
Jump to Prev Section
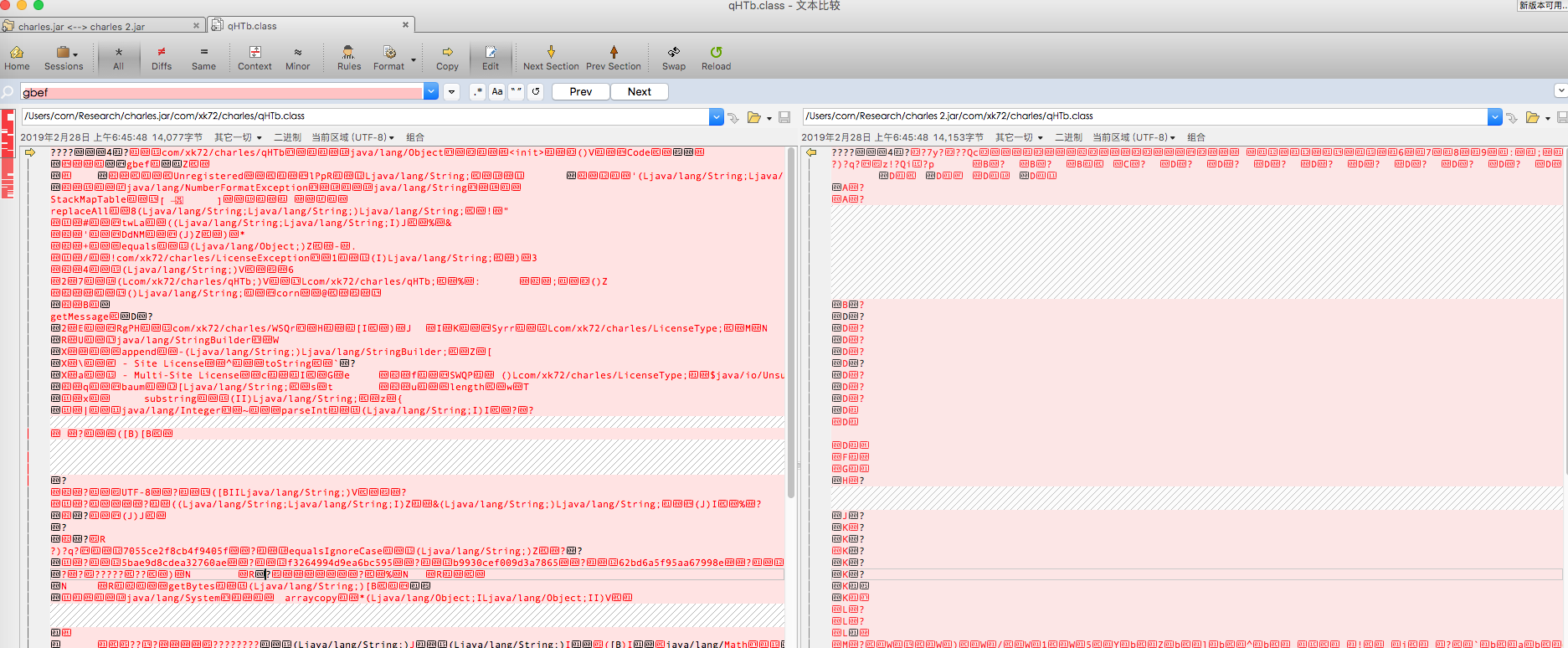click(614, 58)
